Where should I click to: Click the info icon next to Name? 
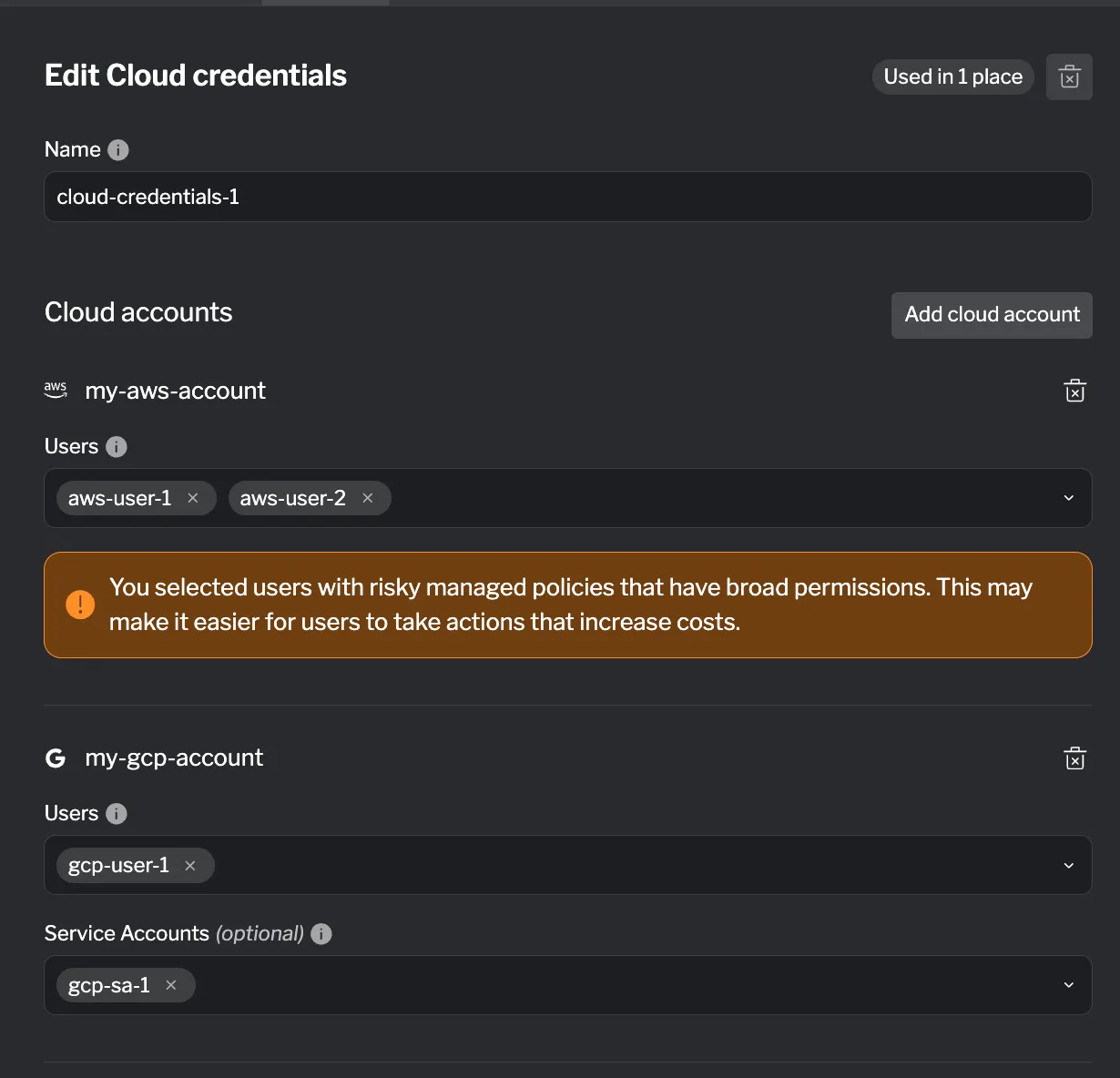coord(118,149)
